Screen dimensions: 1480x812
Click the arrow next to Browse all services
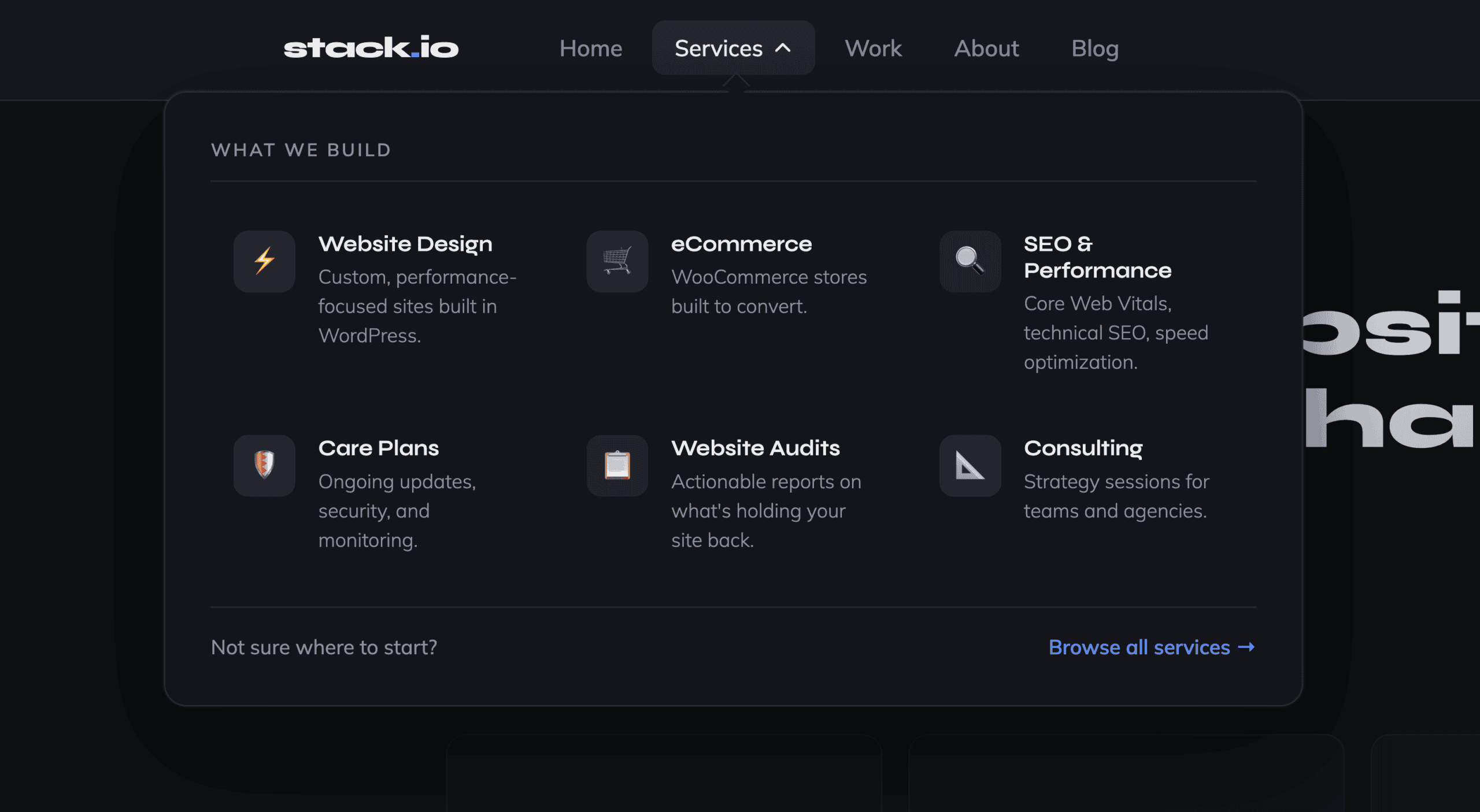click(x=1247, y=647)
